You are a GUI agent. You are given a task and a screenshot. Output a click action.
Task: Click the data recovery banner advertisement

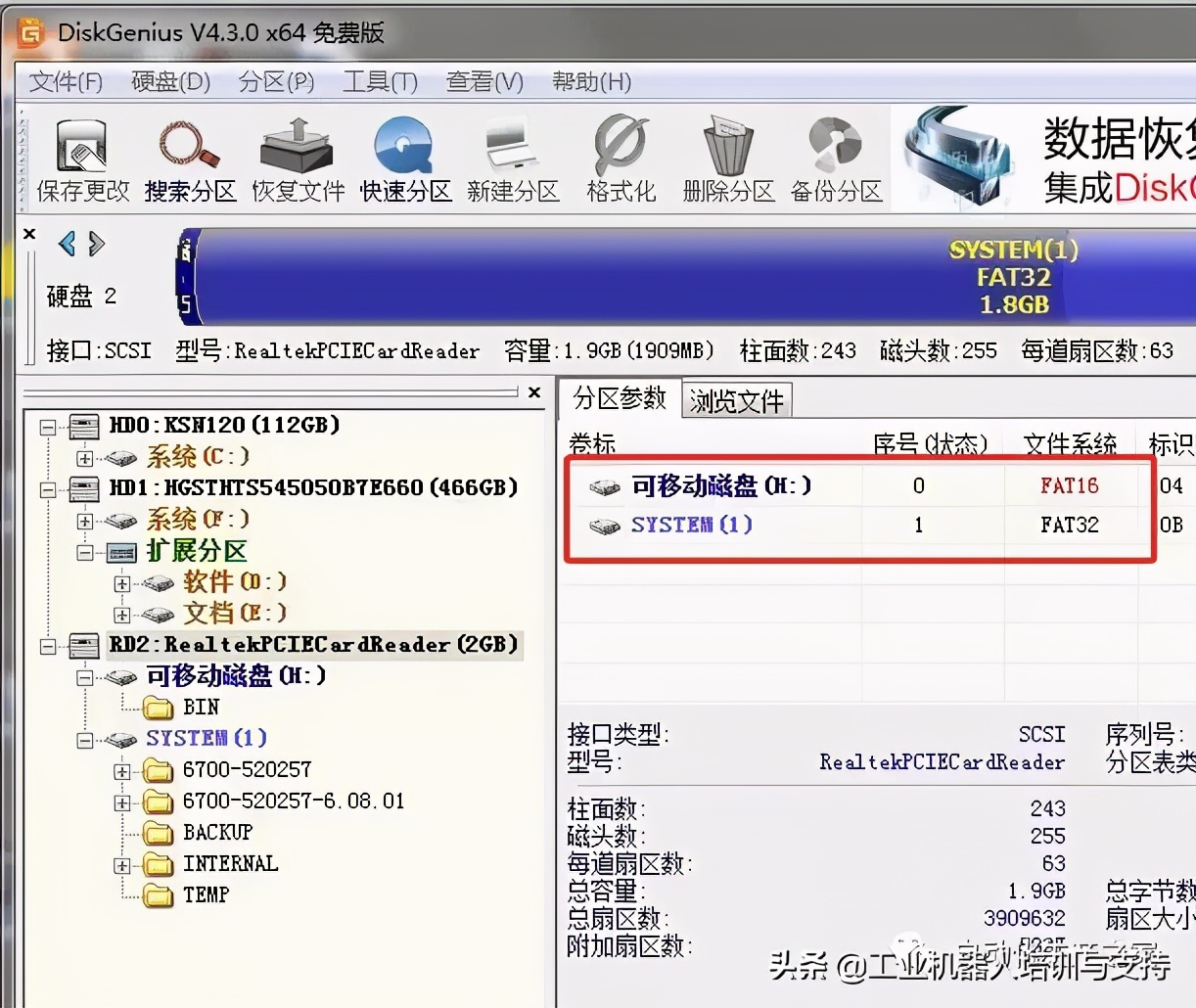tap(1043, 159)
